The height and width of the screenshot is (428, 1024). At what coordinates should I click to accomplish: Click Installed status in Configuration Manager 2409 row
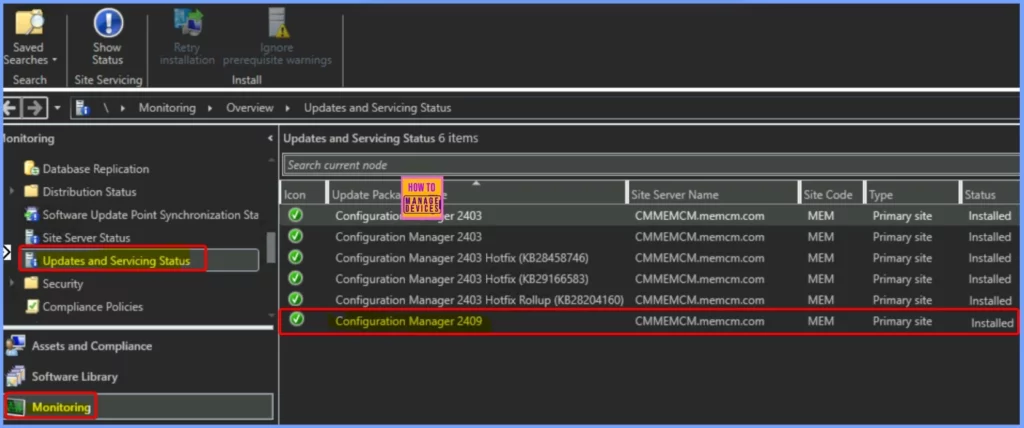pyautogui.click(x=992, y=323)
